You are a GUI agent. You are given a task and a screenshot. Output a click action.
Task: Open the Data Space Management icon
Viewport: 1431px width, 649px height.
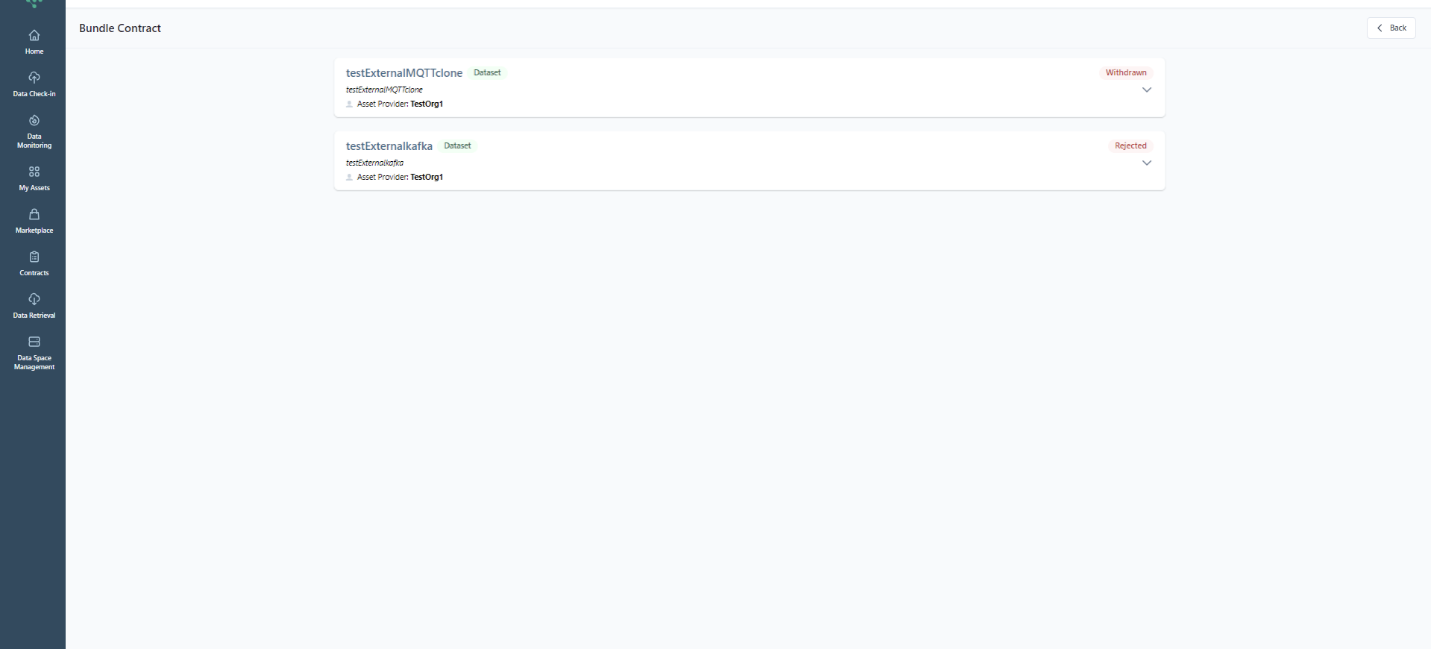pos(34,342)
